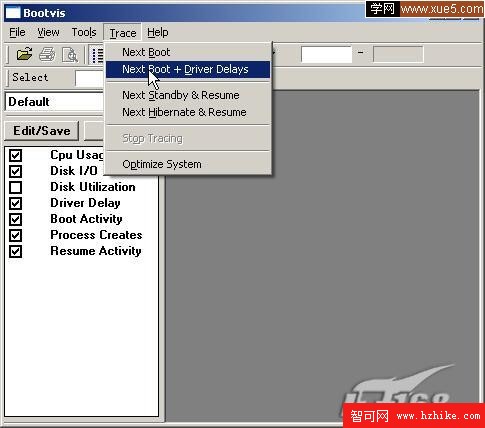
Task: Click the Boot Activity label
Action: click(x=86, y=219)
